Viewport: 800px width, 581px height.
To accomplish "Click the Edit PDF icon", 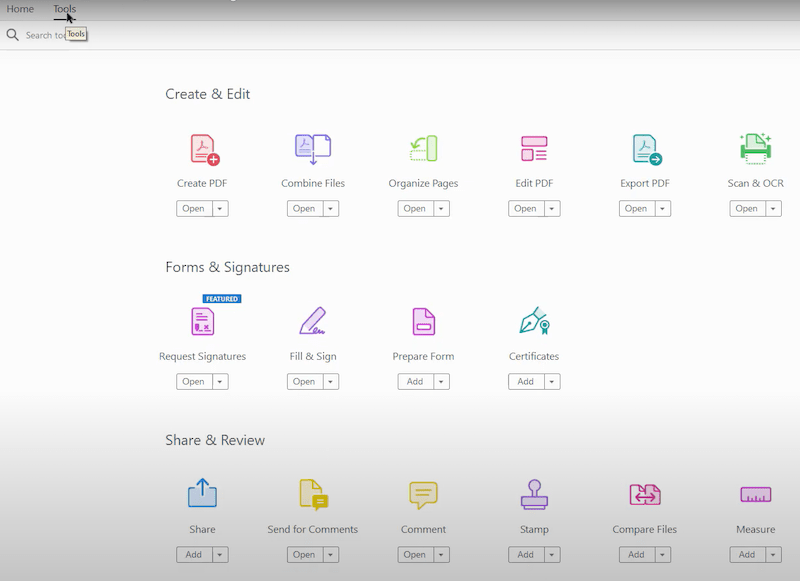I will point(534,150).
